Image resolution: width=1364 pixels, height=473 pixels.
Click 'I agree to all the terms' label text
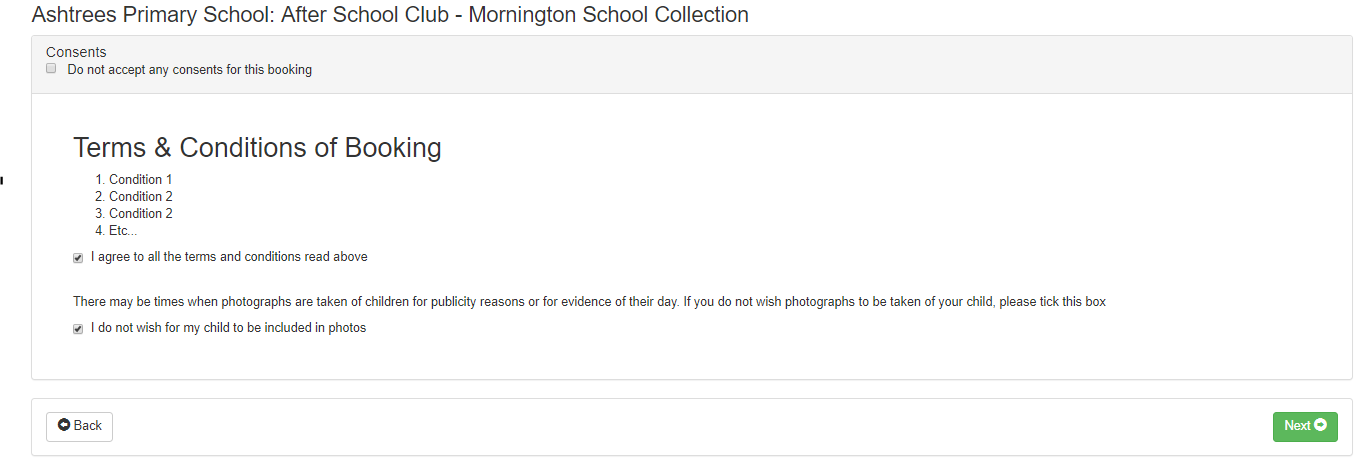coord(229,257)
